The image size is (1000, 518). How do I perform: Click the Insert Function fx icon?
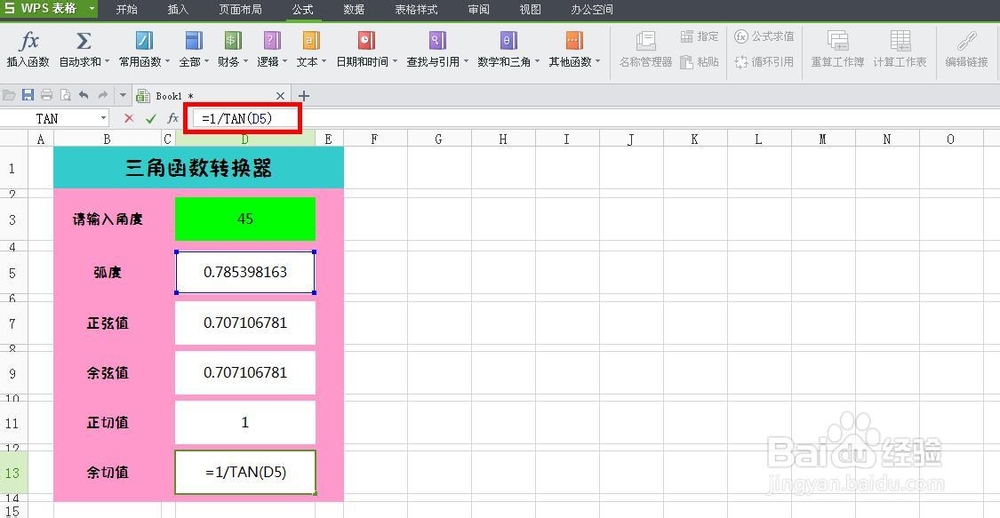[28, 42]
